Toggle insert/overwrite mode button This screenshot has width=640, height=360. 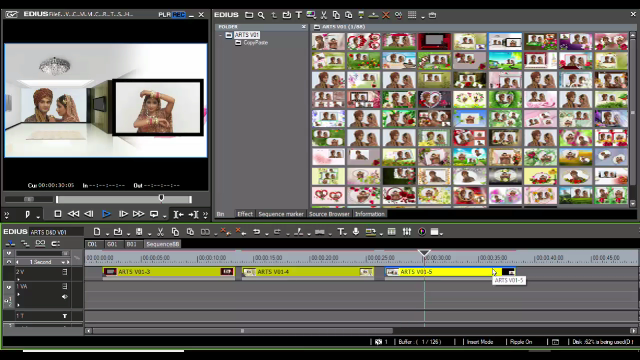10,244
